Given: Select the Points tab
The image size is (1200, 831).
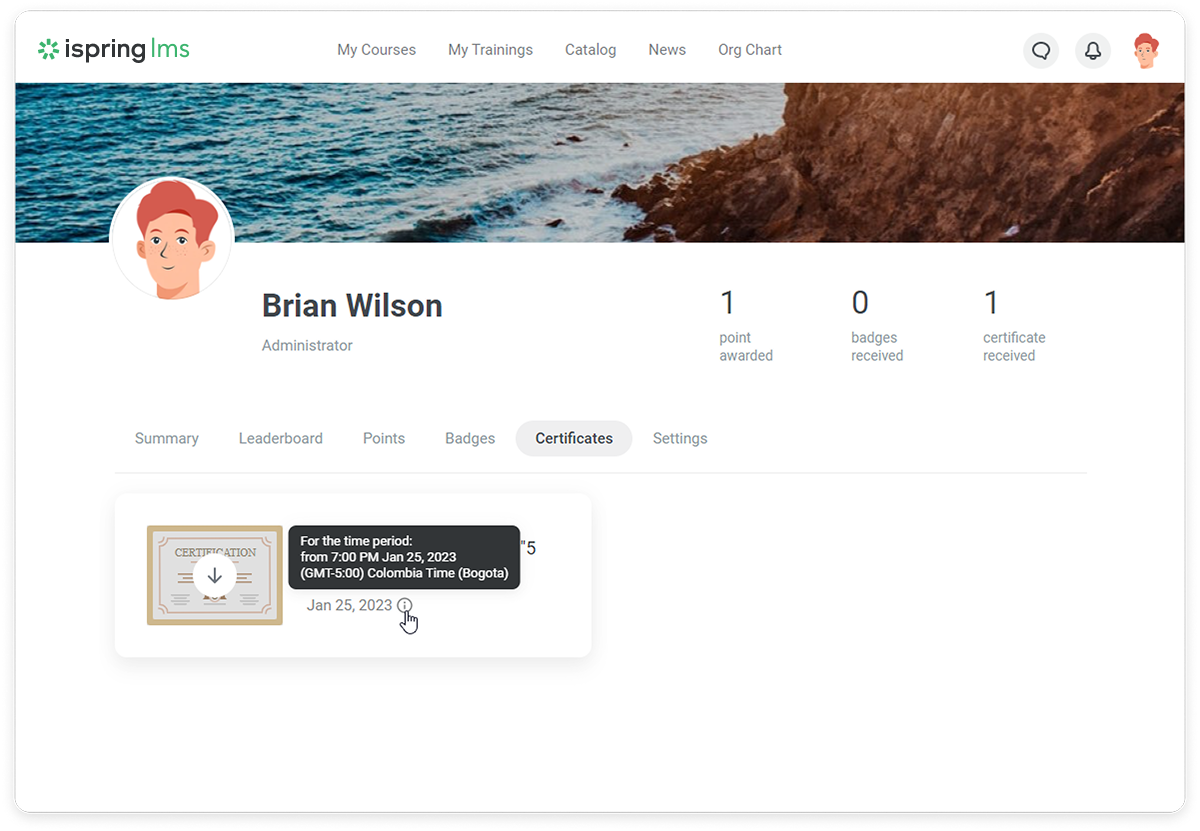Looking at the screenshot, I should (x=384, y=438).
